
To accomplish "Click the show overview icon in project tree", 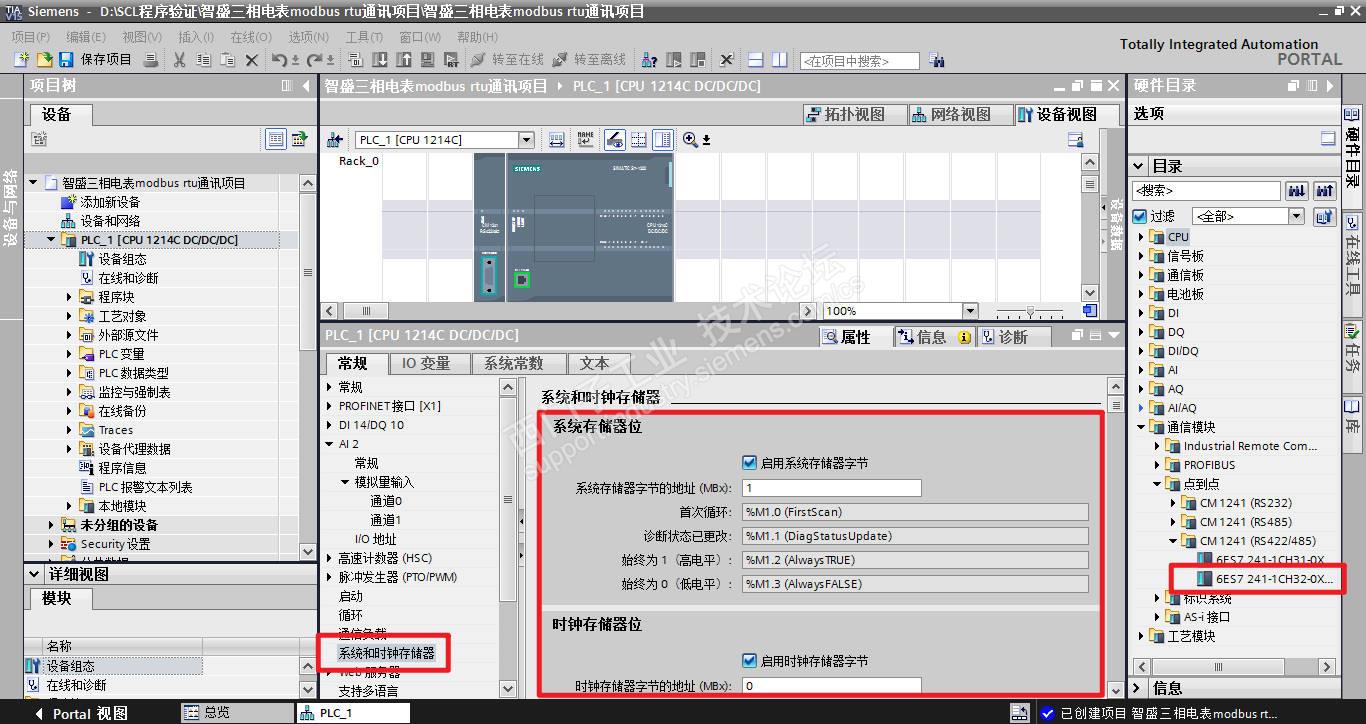I will pyautogui.click(x=276, y=139).
